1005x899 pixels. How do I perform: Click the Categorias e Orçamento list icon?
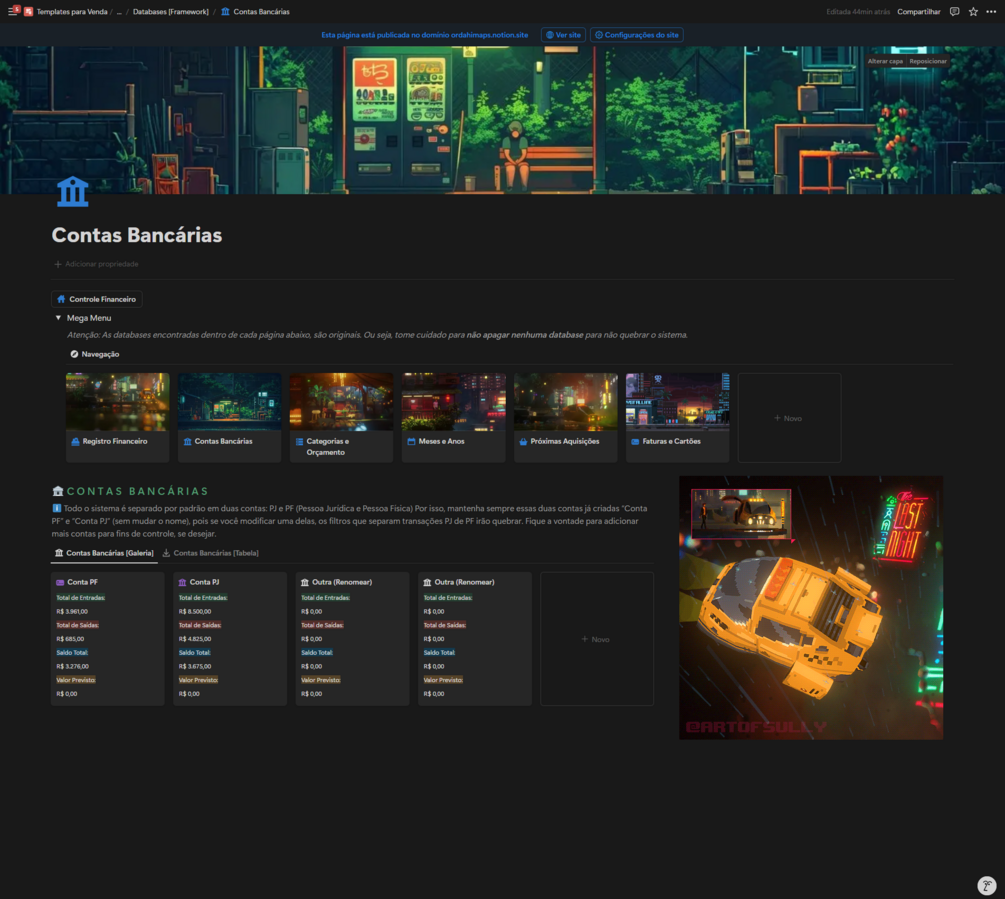click(299, 441)
